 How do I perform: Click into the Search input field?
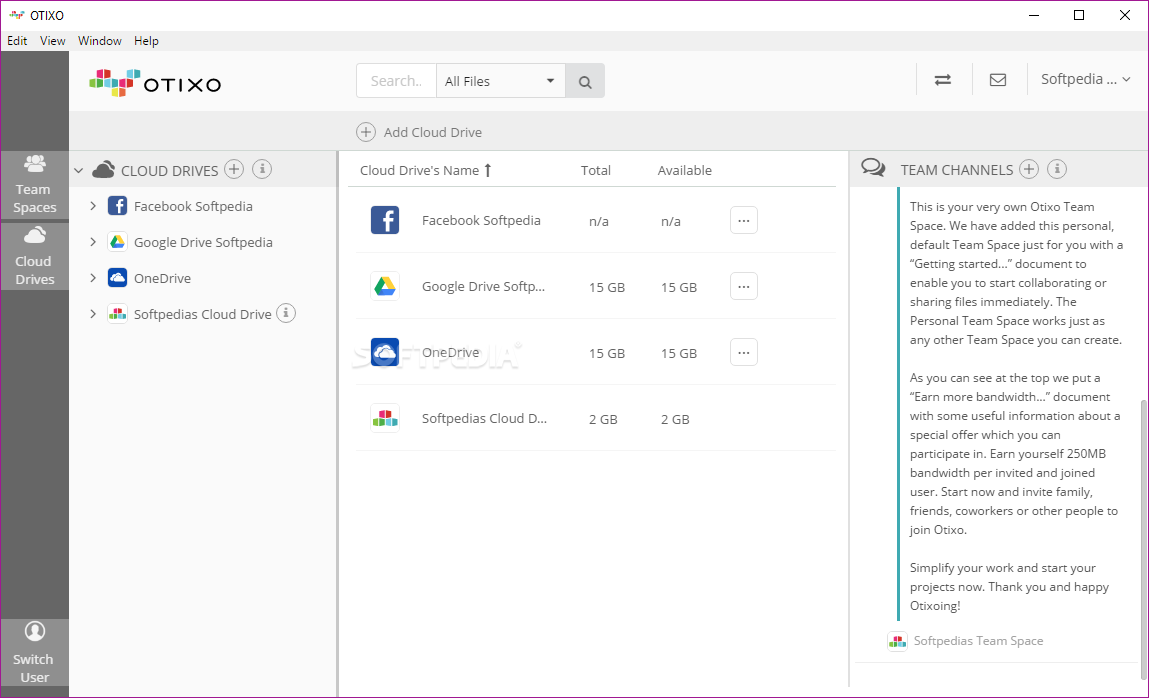click(396, 81)
